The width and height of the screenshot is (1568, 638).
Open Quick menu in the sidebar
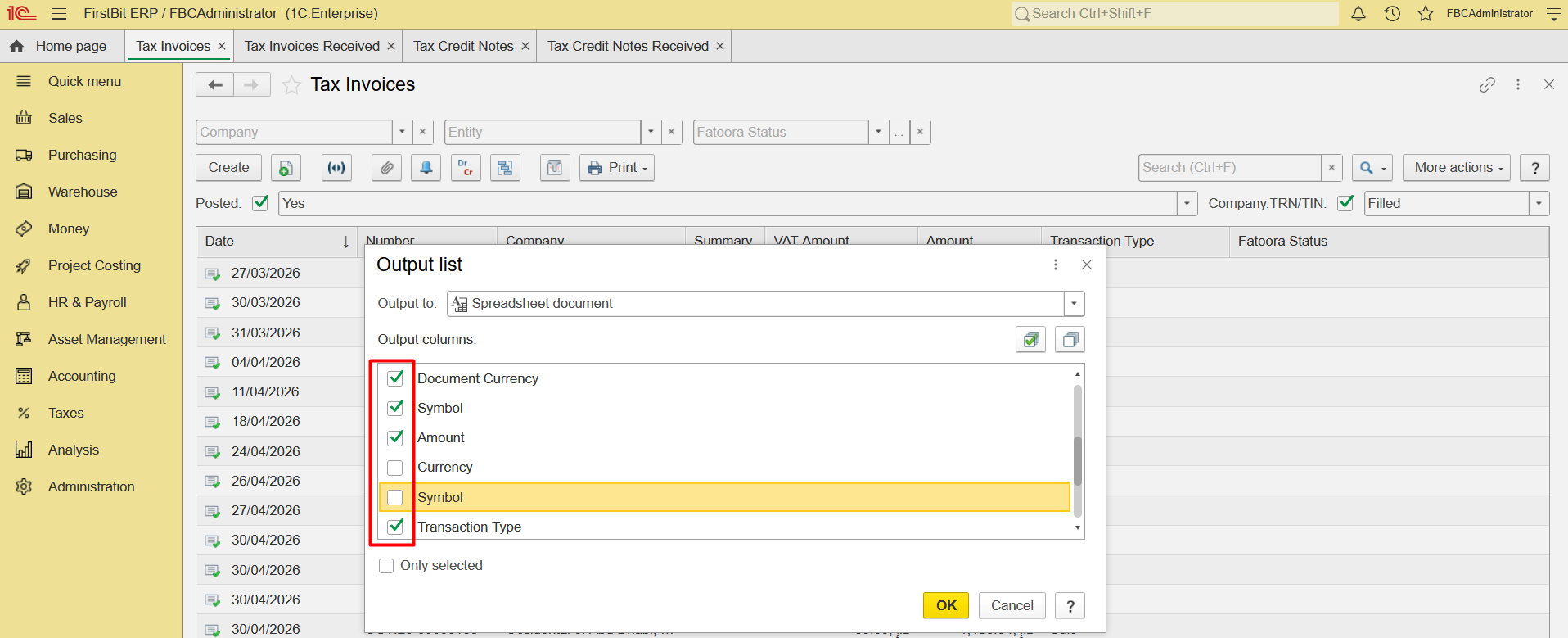84,82
